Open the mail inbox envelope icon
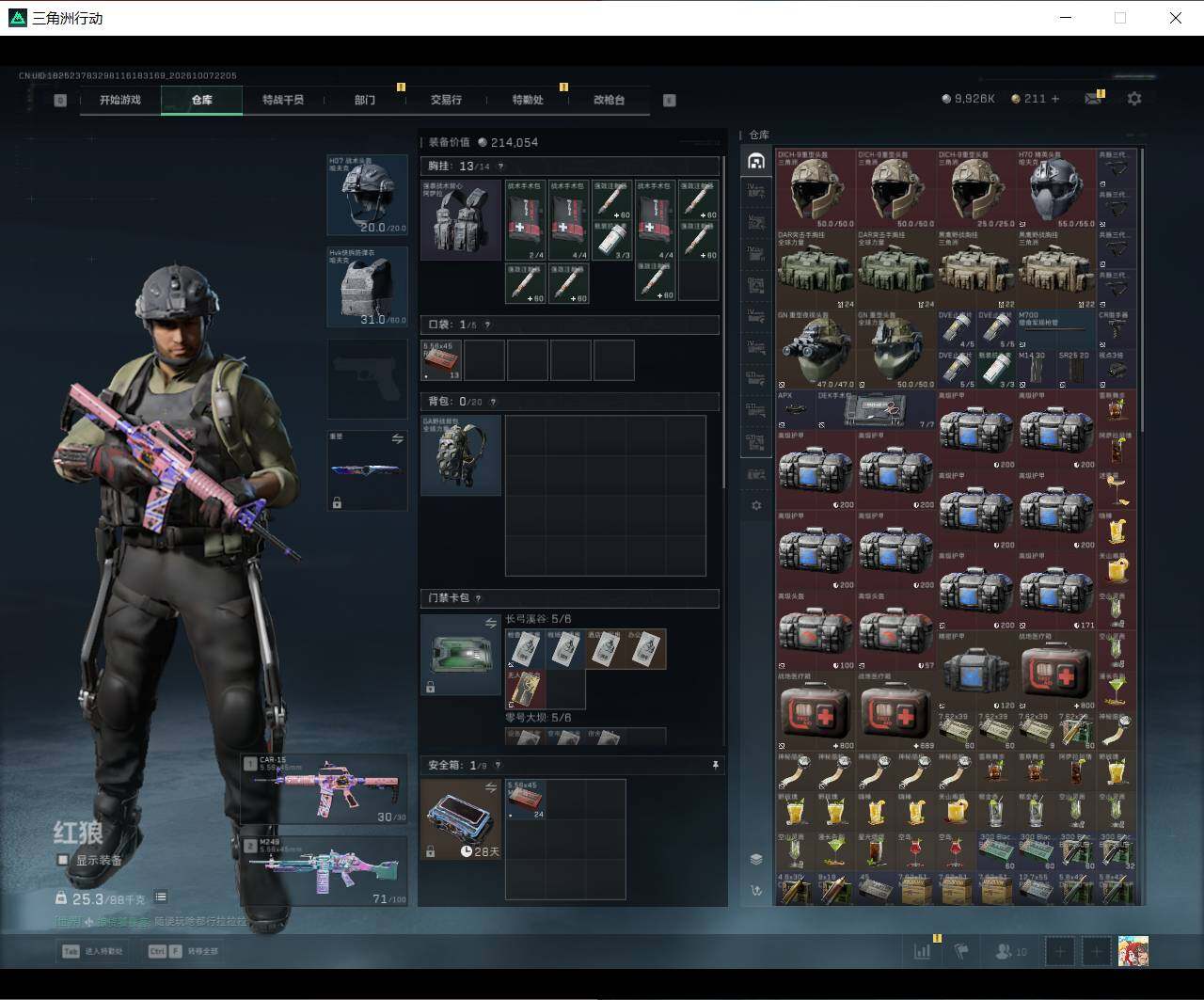Screen dimensions: 1204x1000 pos(1092,99)
